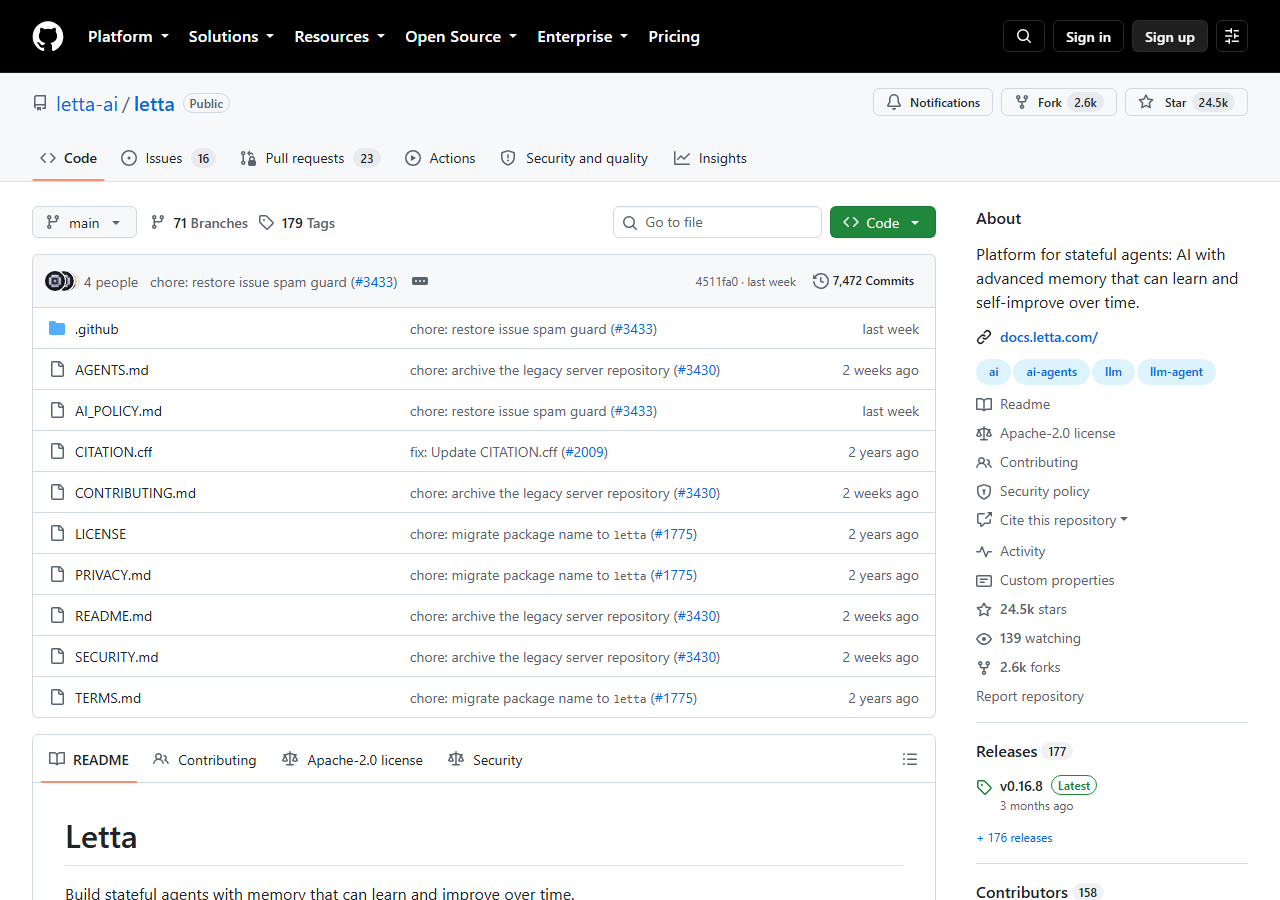Image resolution: width=1280 pixels, height=900 pixels.
Task: Open the + 176 releases link
Action: point(1014,838)
